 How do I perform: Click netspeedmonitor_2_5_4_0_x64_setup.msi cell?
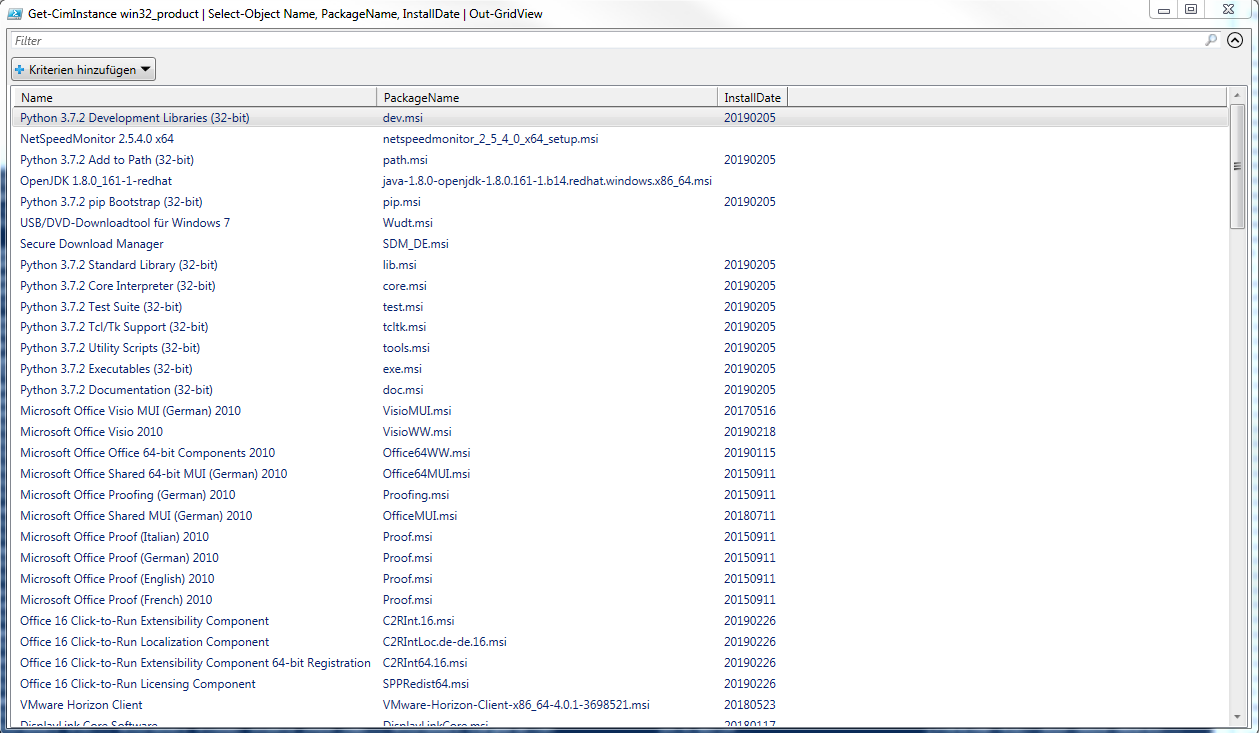coord(491,139)
